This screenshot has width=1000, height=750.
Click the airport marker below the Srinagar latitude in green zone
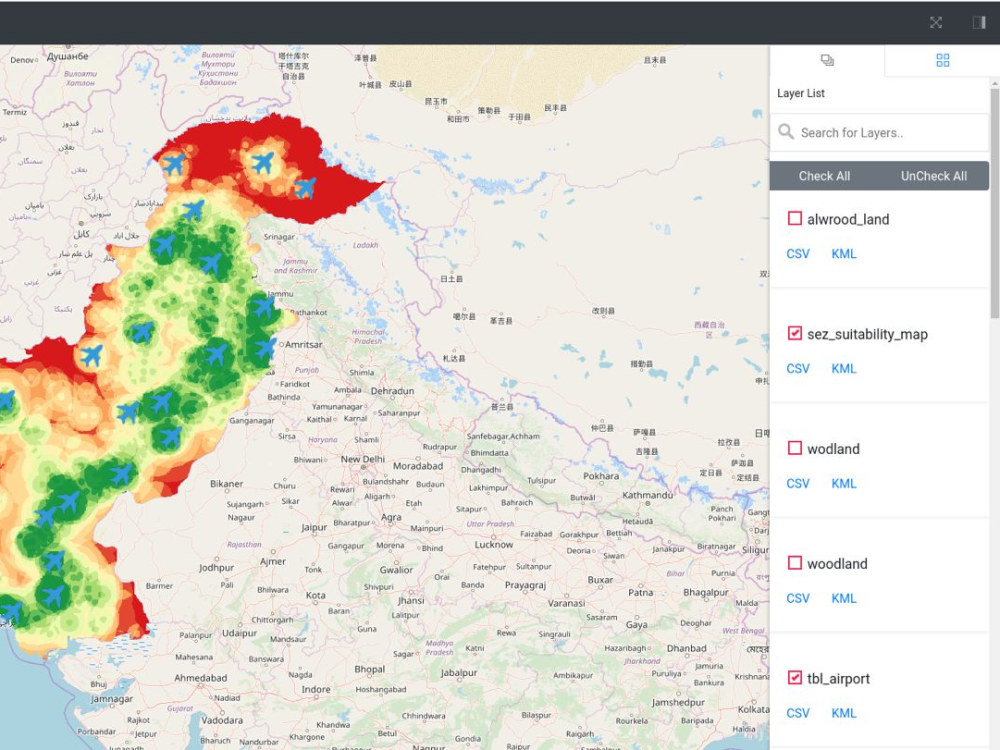(x=210, y=263)
